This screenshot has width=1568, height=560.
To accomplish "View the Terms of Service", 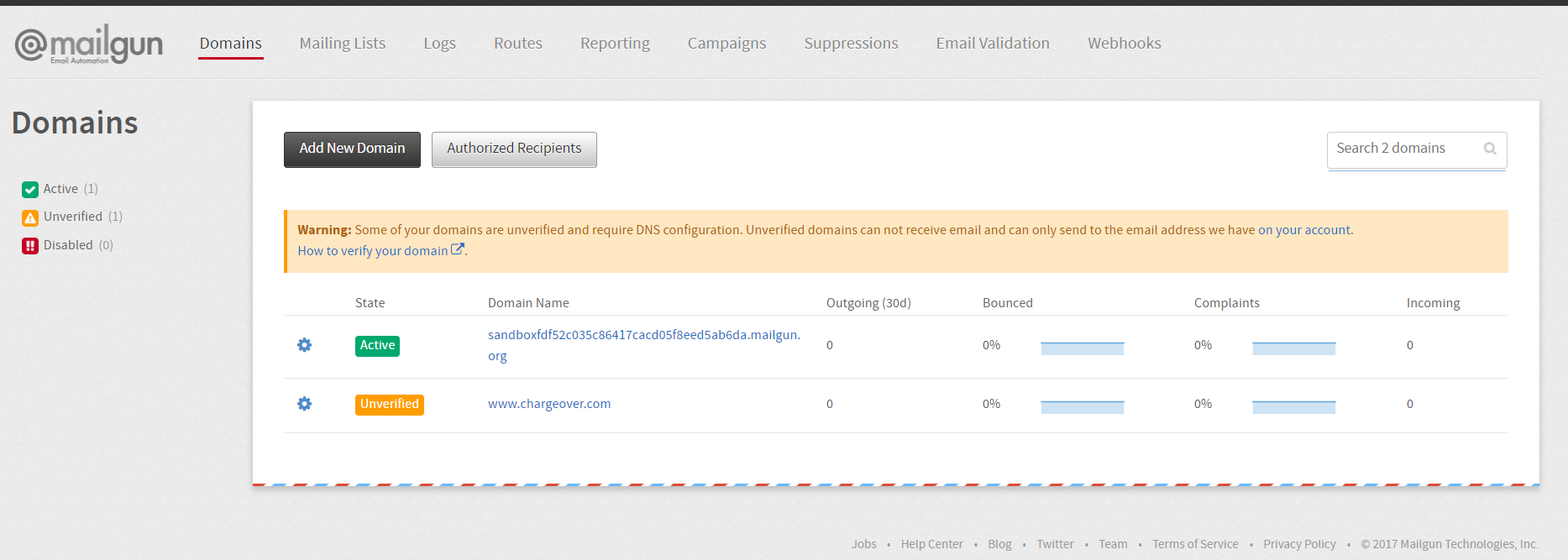I will 1196,544.
